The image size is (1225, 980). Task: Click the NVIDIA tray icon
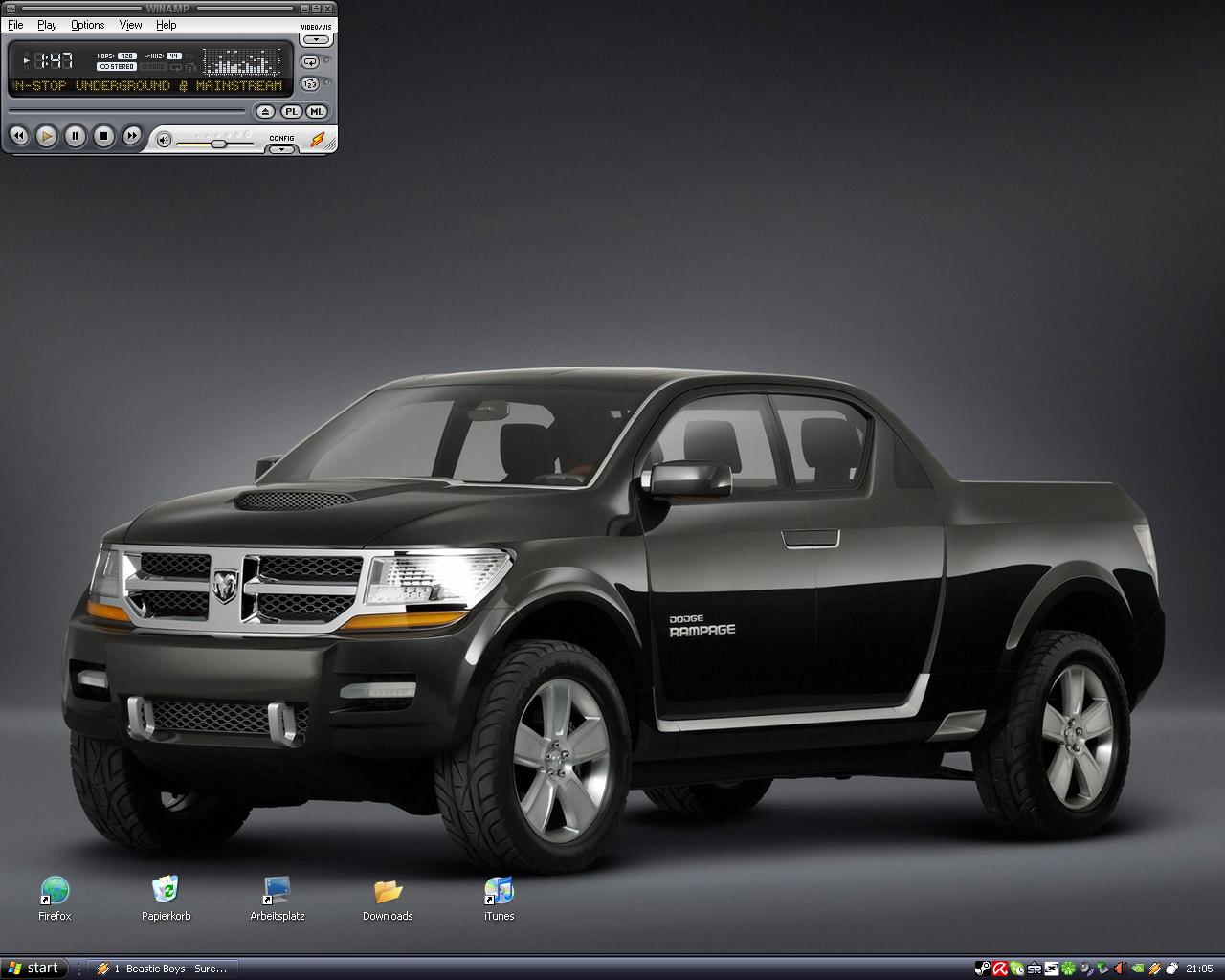pyautogui.click(x=1138, y=969)
